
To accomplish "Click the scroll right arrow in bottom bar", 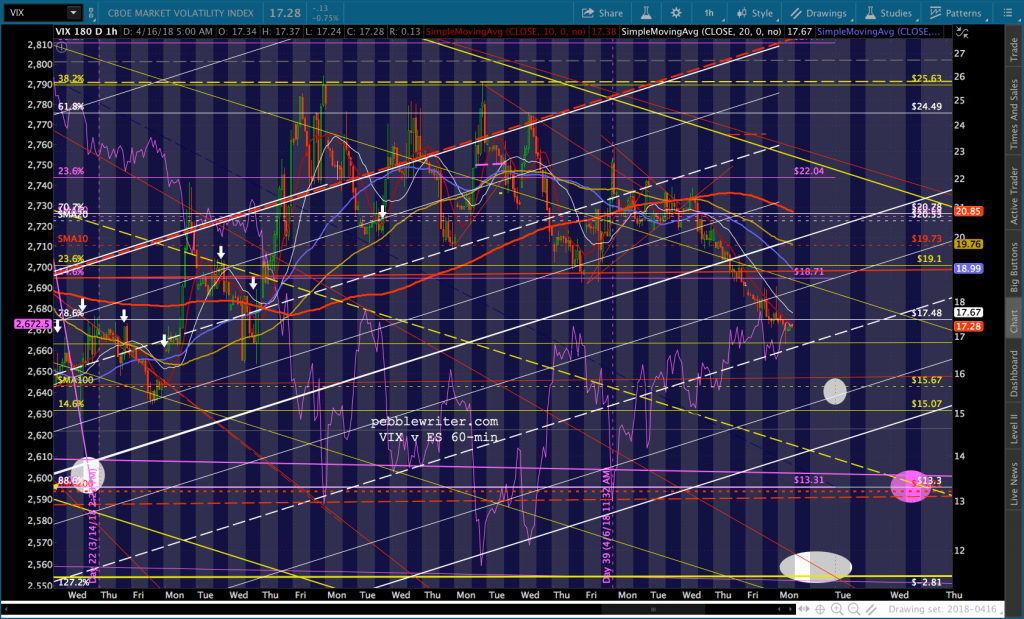I will click(x=790, y=609).
